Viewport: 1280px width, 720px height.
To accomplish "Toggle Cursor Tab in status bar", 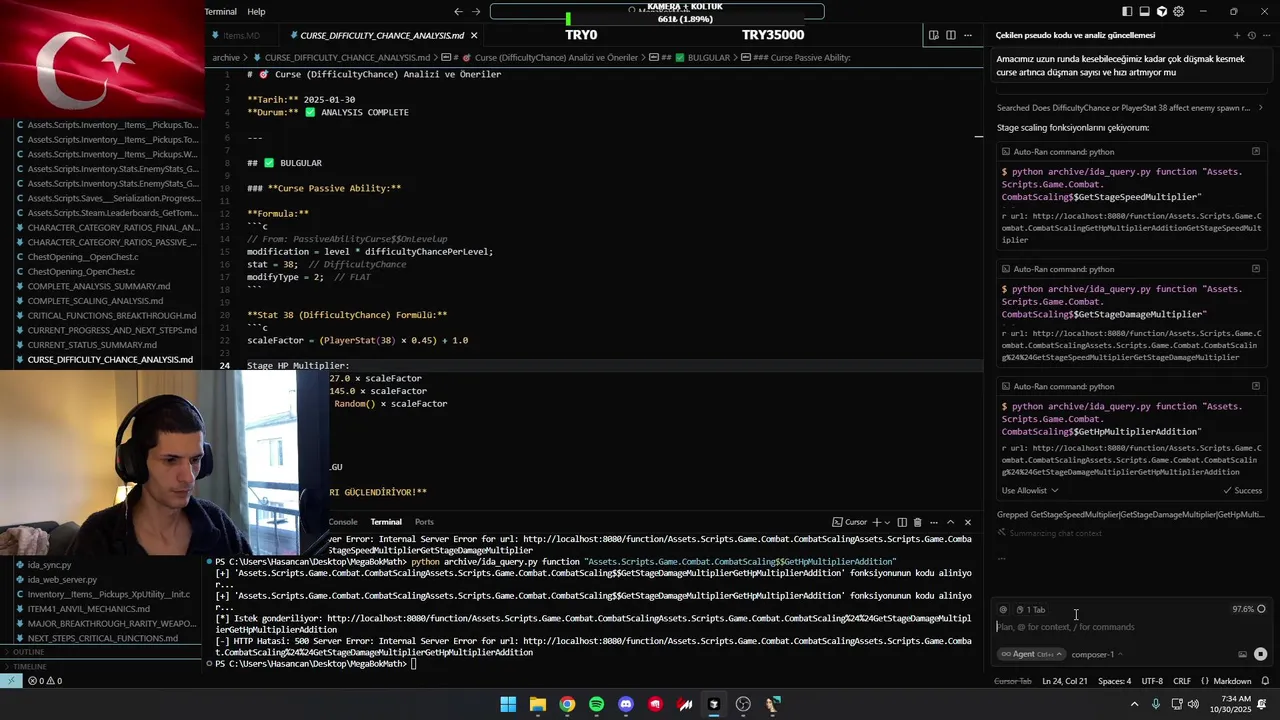I will coord(1012,681).
